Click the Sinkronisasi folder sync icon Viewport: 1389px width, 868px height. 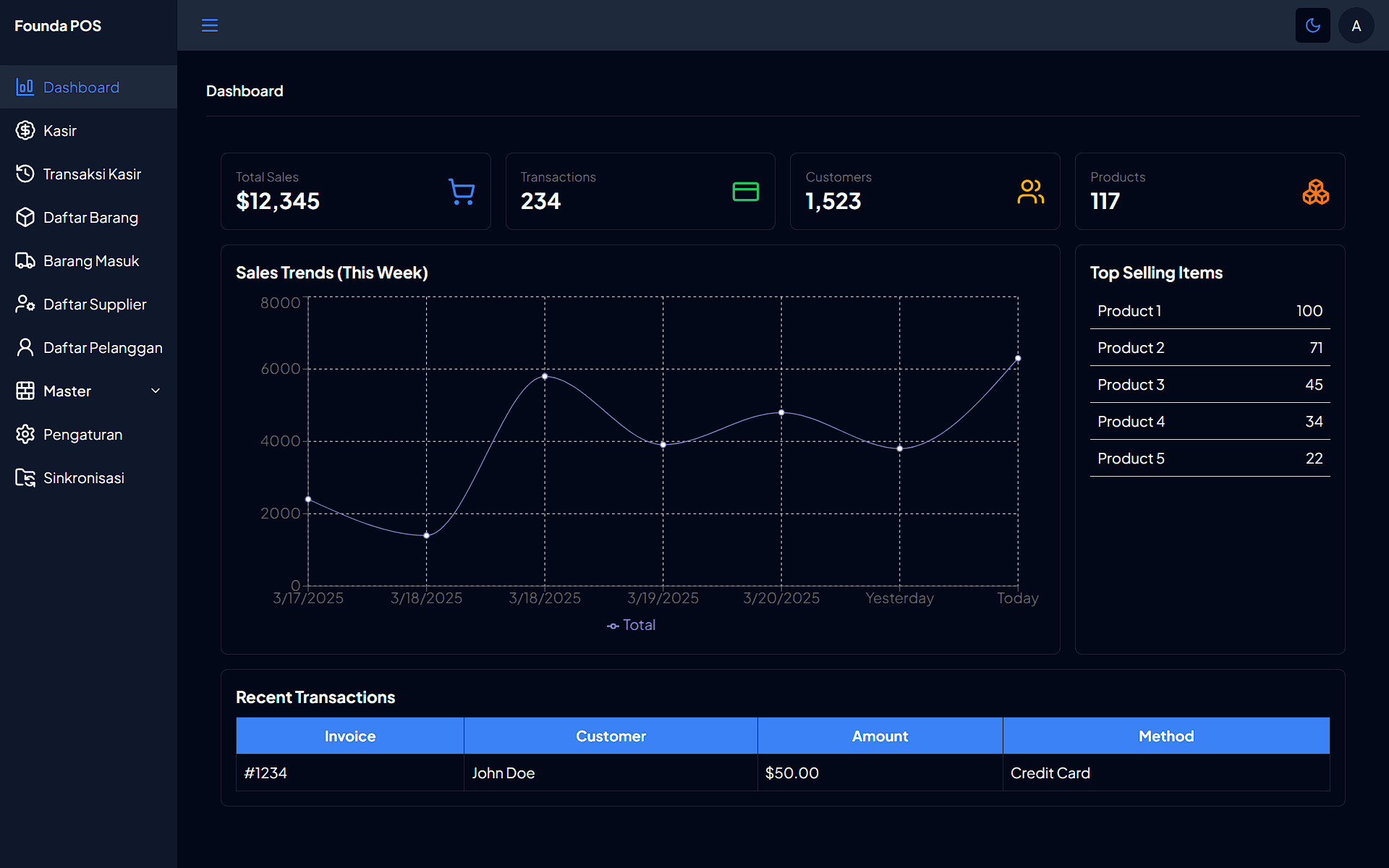[25, 477]
